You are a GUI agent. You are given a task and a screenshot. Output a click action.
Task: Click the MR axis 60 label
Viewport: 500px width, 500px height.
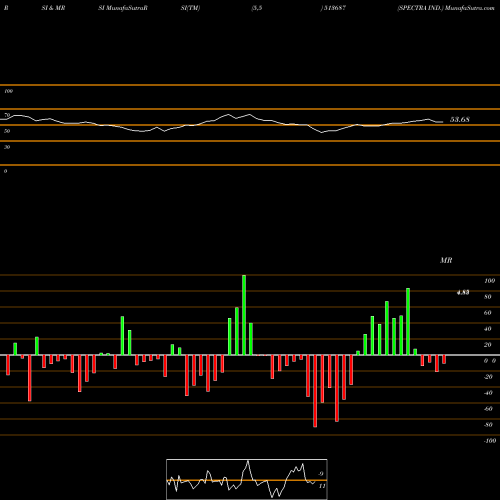[488, 313]
